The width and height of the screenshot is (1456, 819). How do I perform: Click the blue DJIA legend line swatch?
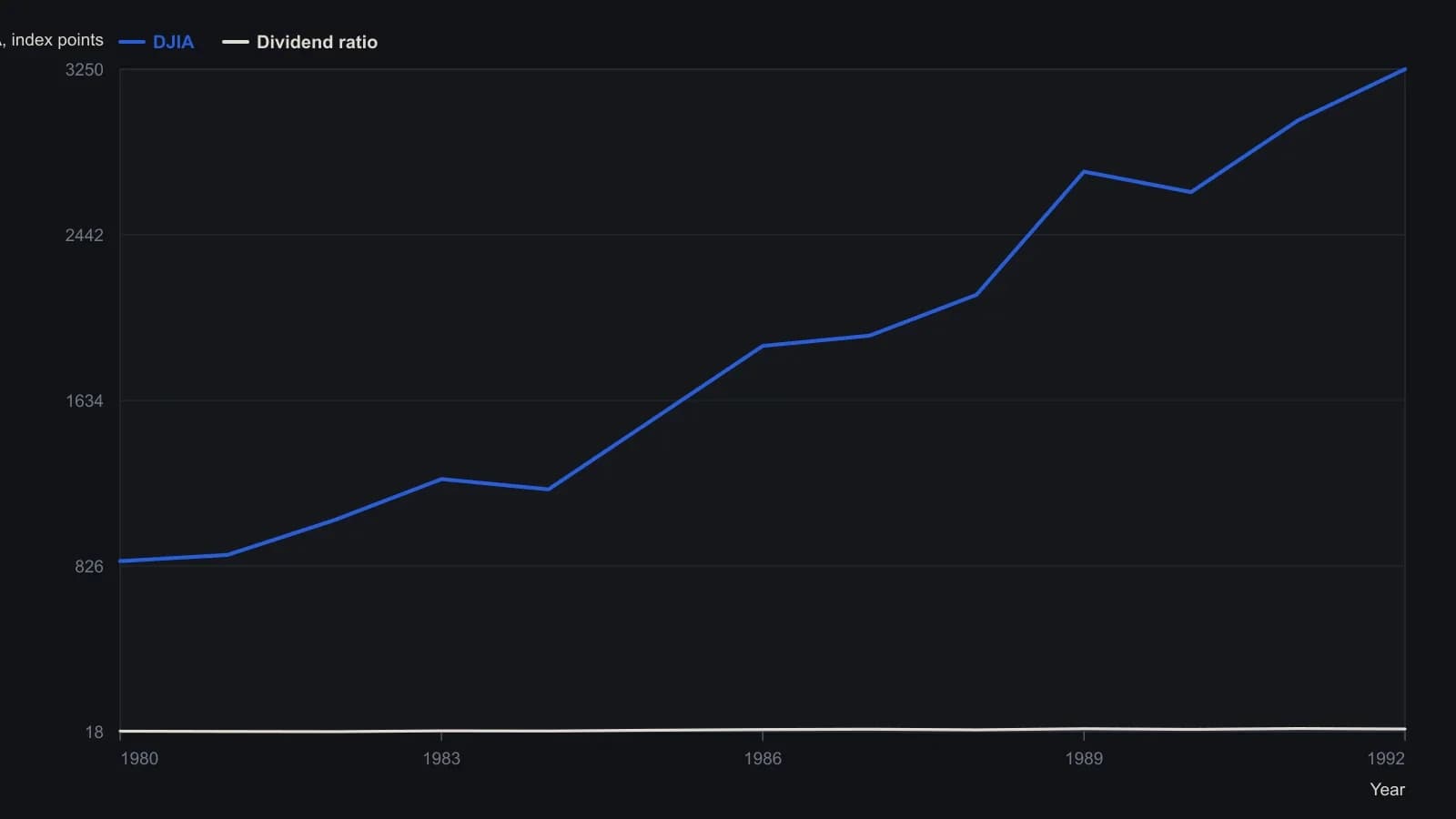point(132,42)
